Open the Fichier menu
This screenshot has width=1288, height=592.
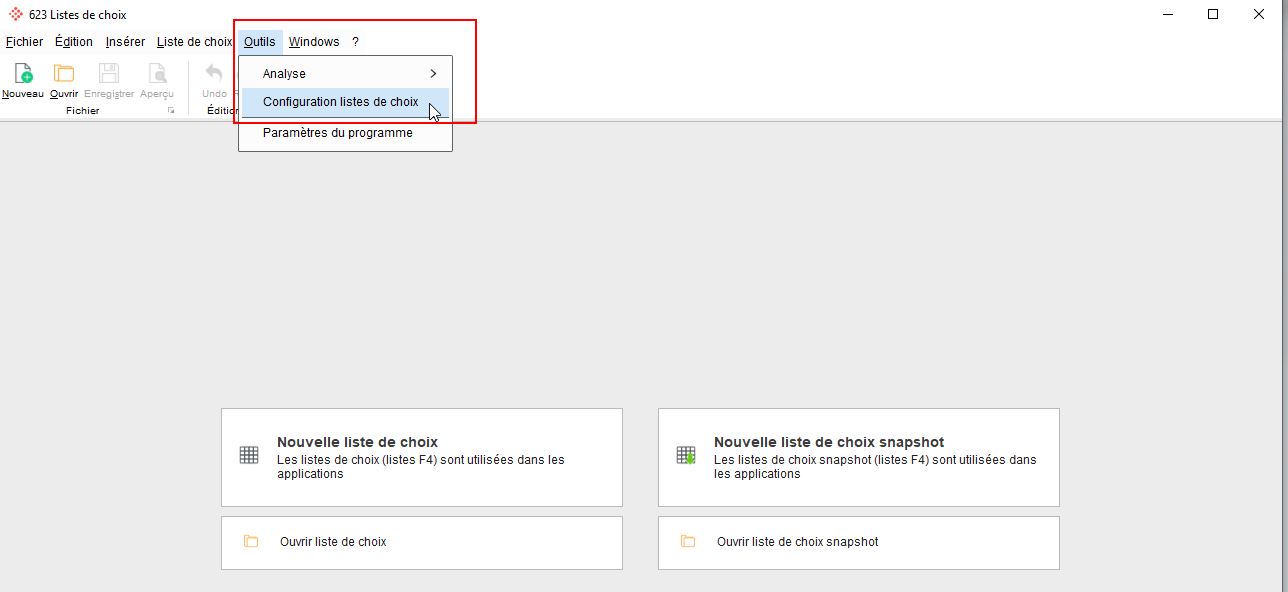pos(24,42)
